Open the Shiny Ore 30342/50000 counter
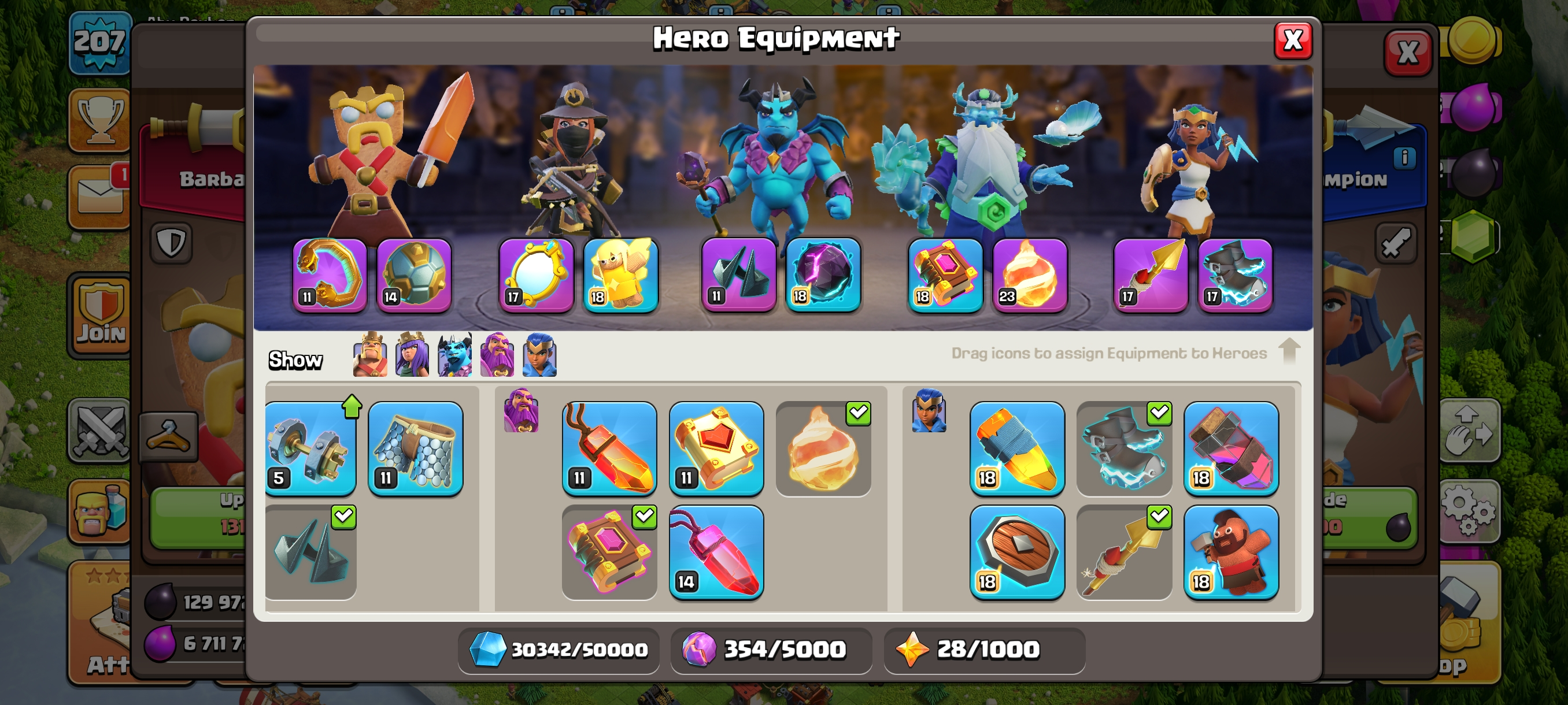Screen dimensions: 1568x705 [x=558, y=650]
